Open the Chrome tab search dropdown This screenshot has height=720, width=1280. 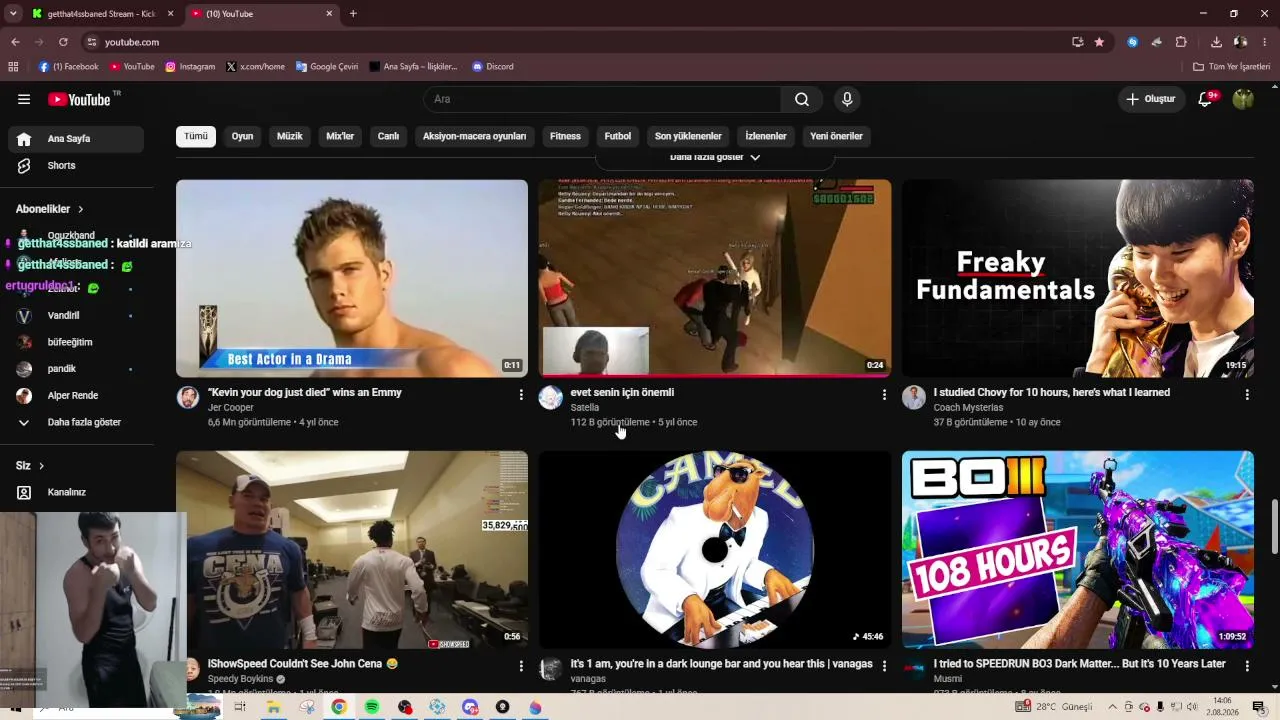pyautogui.click(x=13, y=13)
